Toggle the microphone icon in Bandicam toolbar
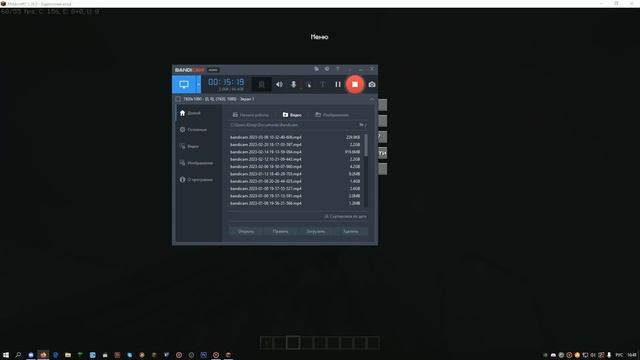Screen dimensions: 640x360 293,84
